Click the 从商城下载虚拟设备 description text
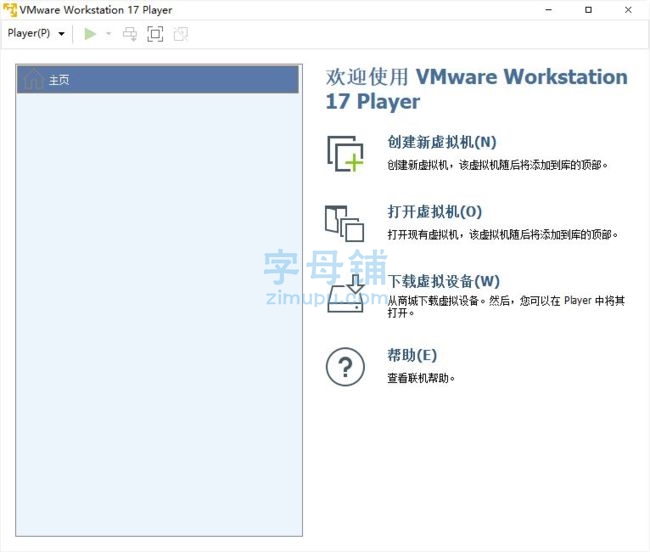 tap(506, 306)
